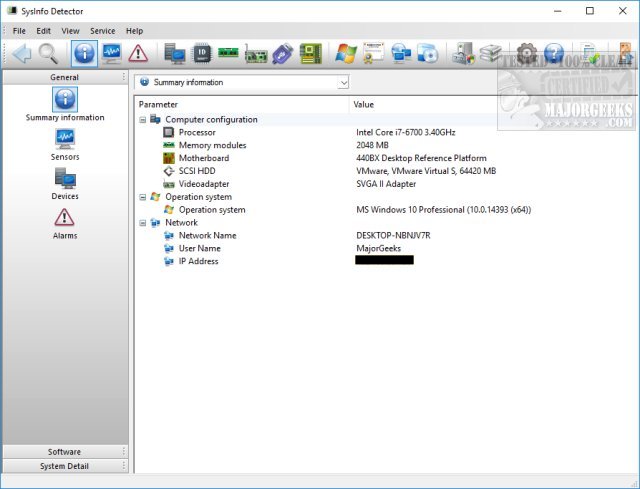Select the Motherboard row

click(x=386, y=158)
